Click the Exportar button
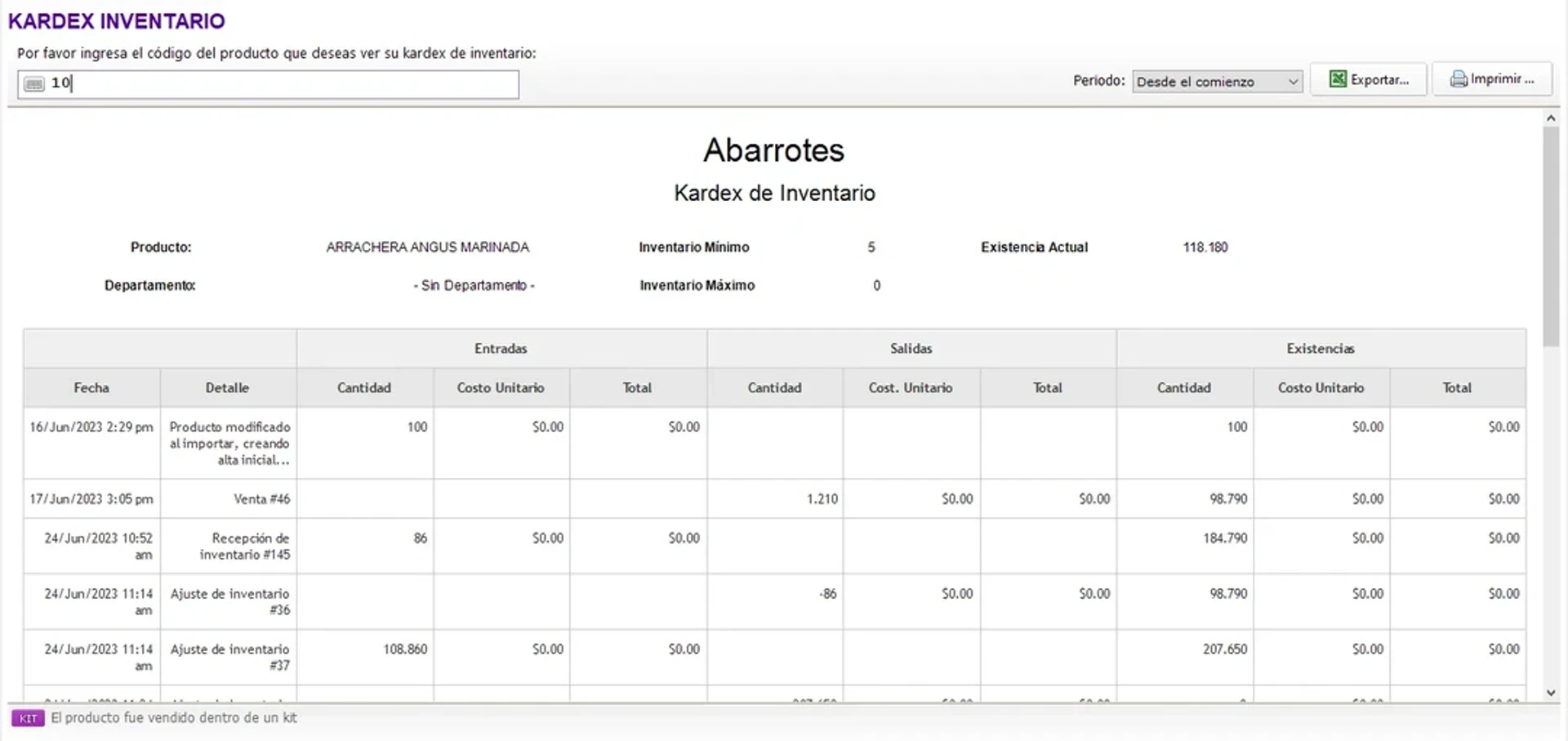Screen dimensions: 1568x741 click(1369, 78)
